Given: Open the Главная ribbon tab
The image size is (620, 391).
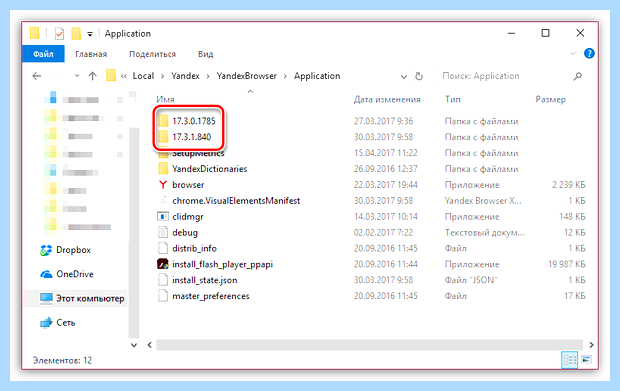Looking at the screenshot, I should point(91,54).
